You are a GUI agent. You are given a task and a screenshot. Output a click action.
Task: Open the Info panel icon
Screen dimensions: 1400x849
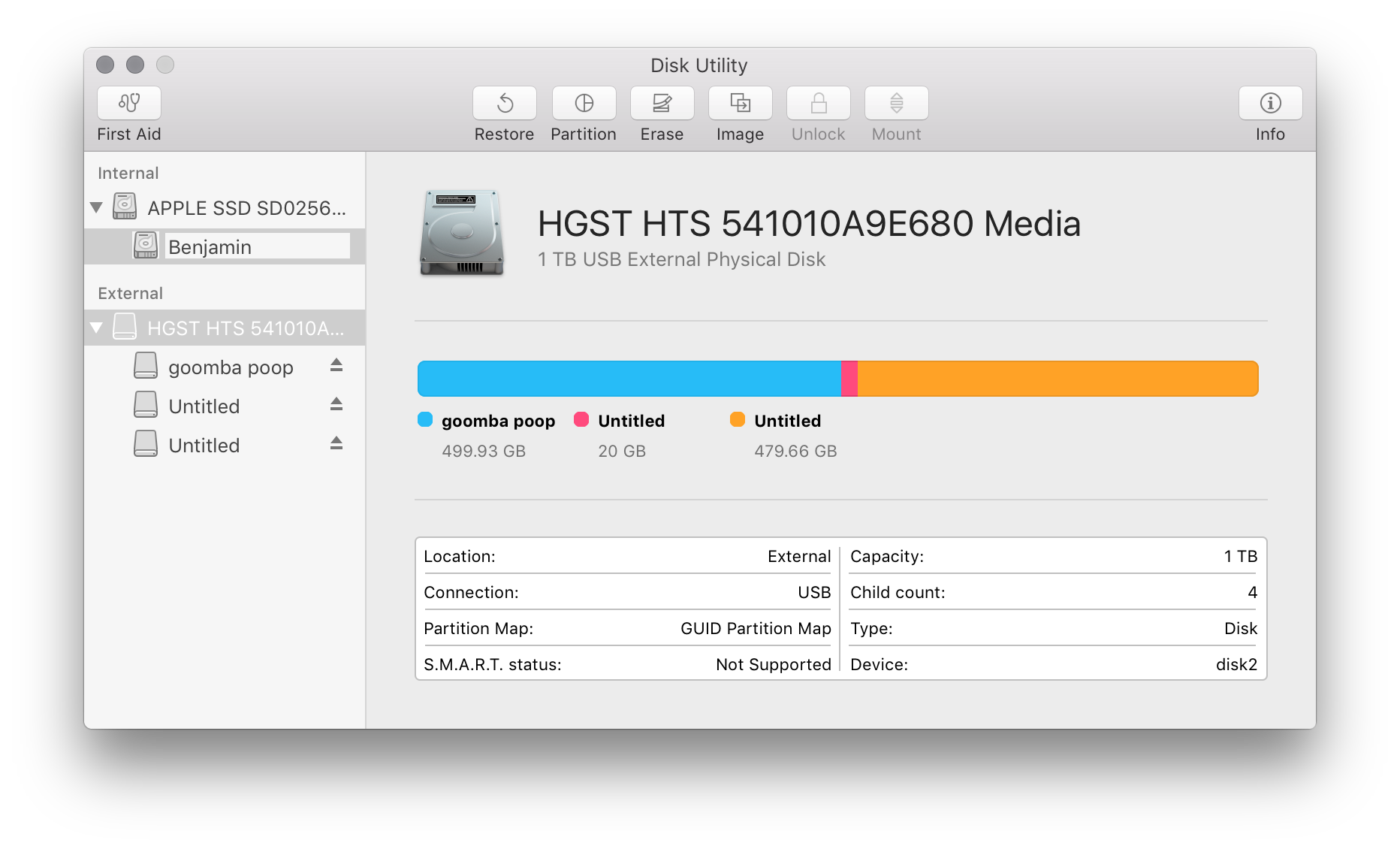[1270, 103]
